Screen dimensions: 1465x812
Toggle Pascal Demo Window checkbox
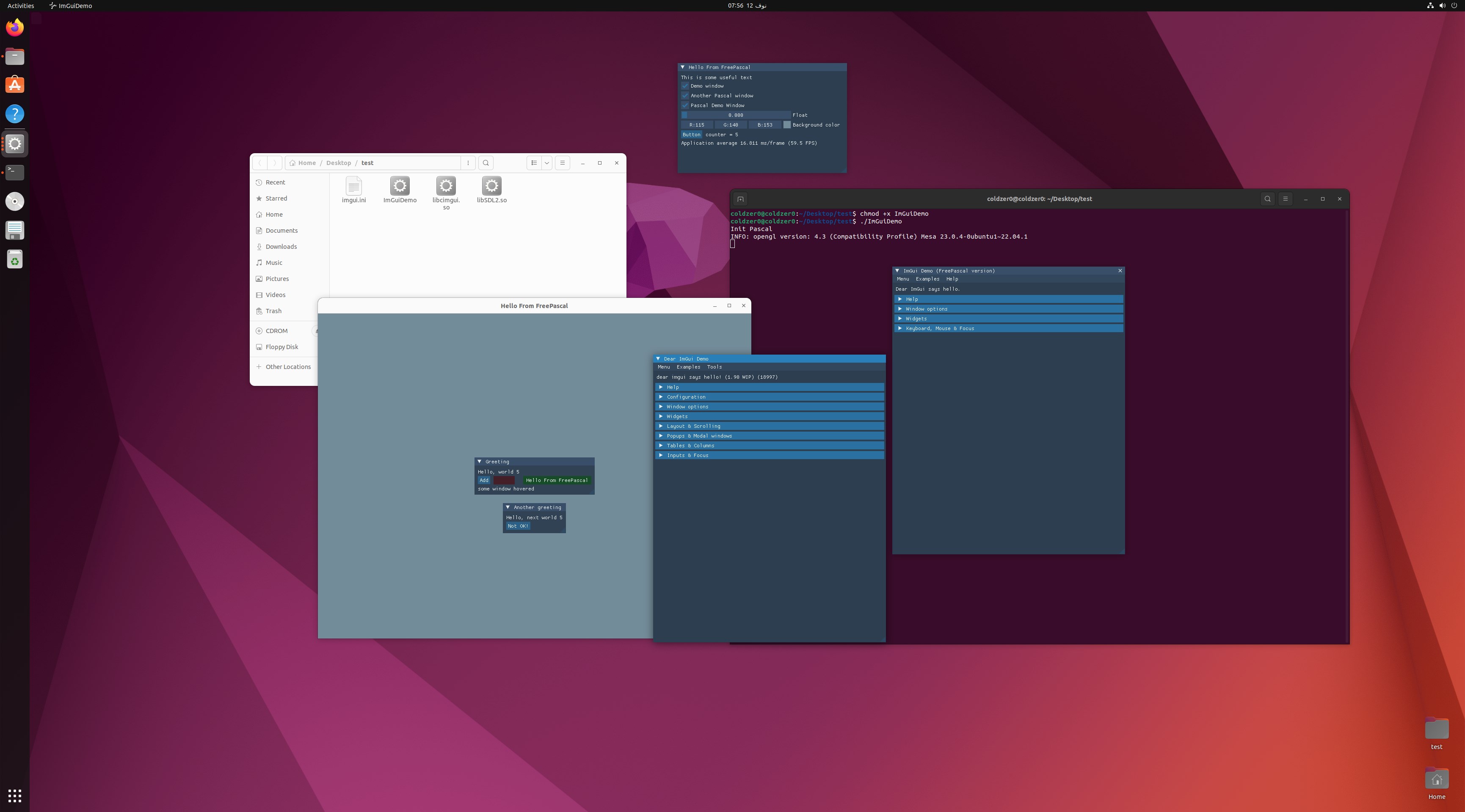pyautogui.click(x=685, y=105)
